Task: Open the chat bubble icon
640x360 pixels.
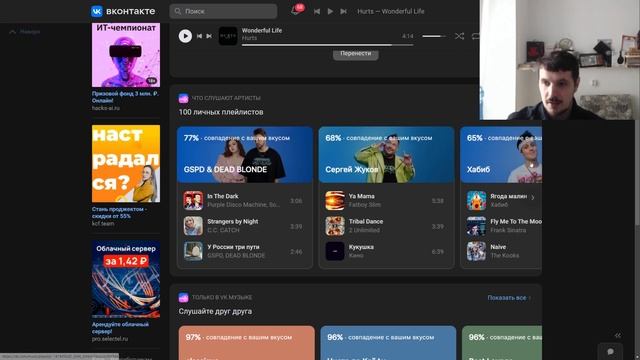Action: click(610, 351)
